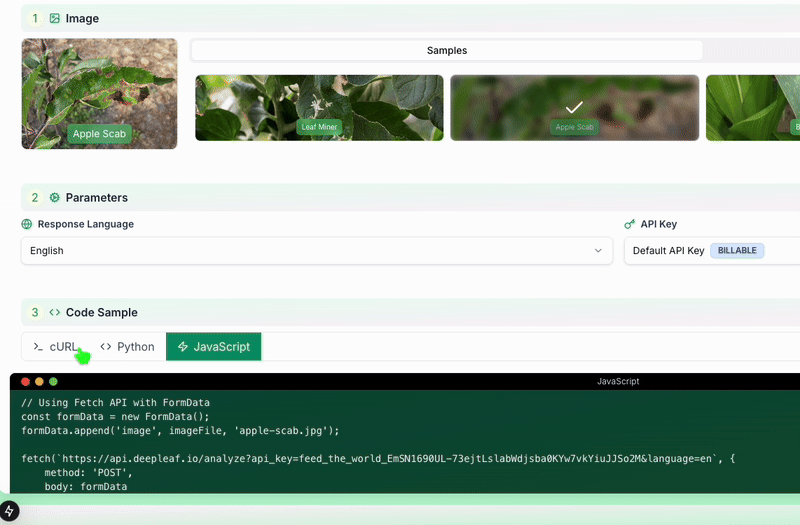
Task: Click the Parameters gear icon
Action: (x=55, y=198)
